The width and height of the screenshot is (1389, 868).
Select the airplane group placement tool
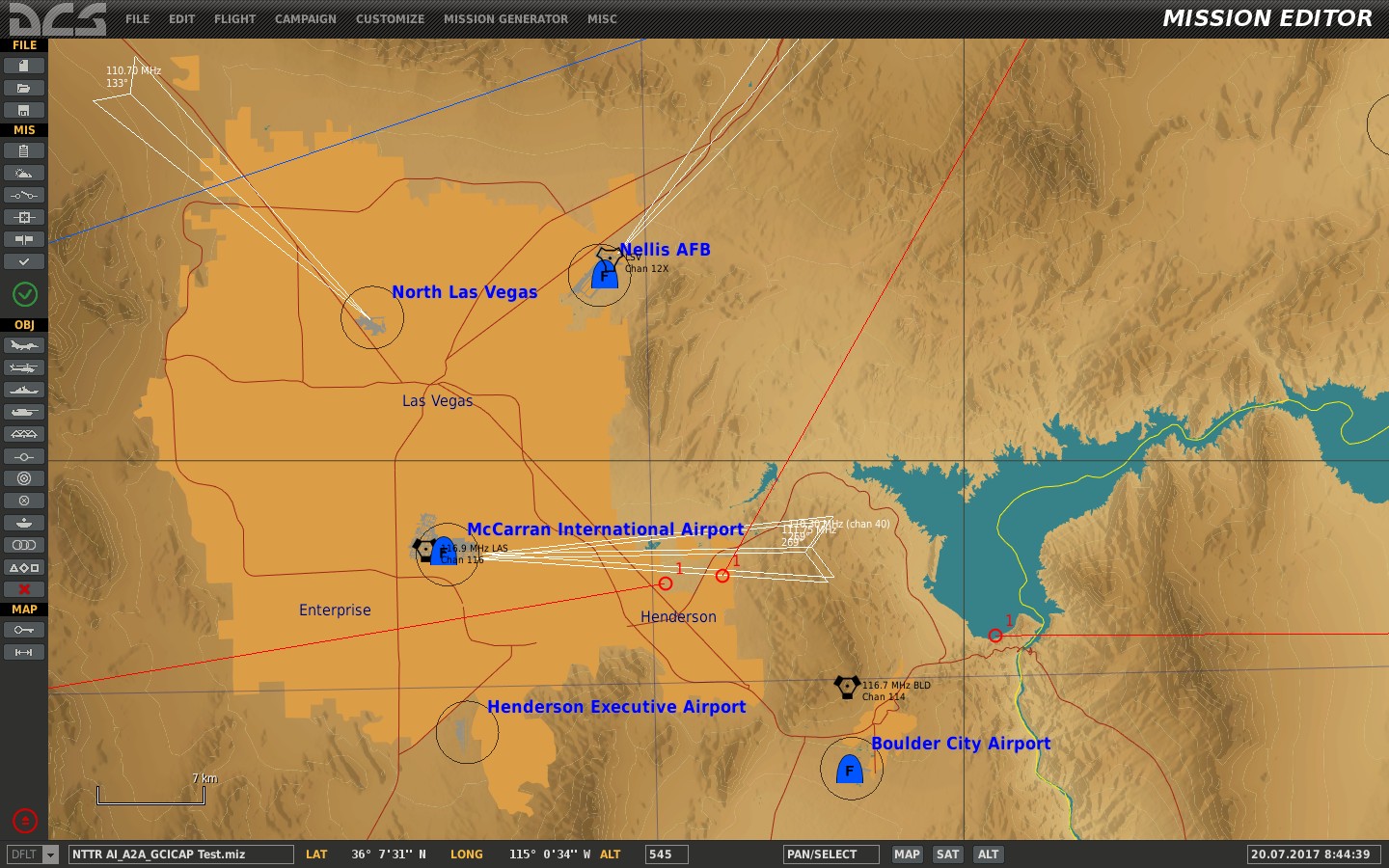(24, 346)
